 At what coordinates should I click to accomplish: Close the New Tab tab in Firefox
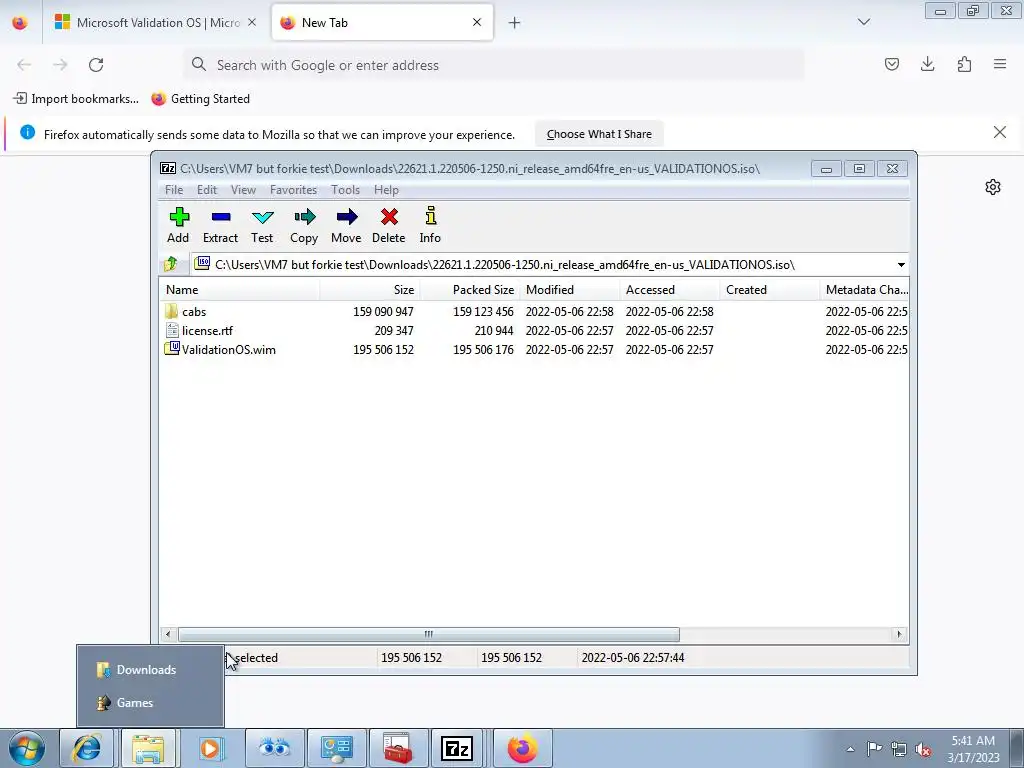(x=477, y=22)
